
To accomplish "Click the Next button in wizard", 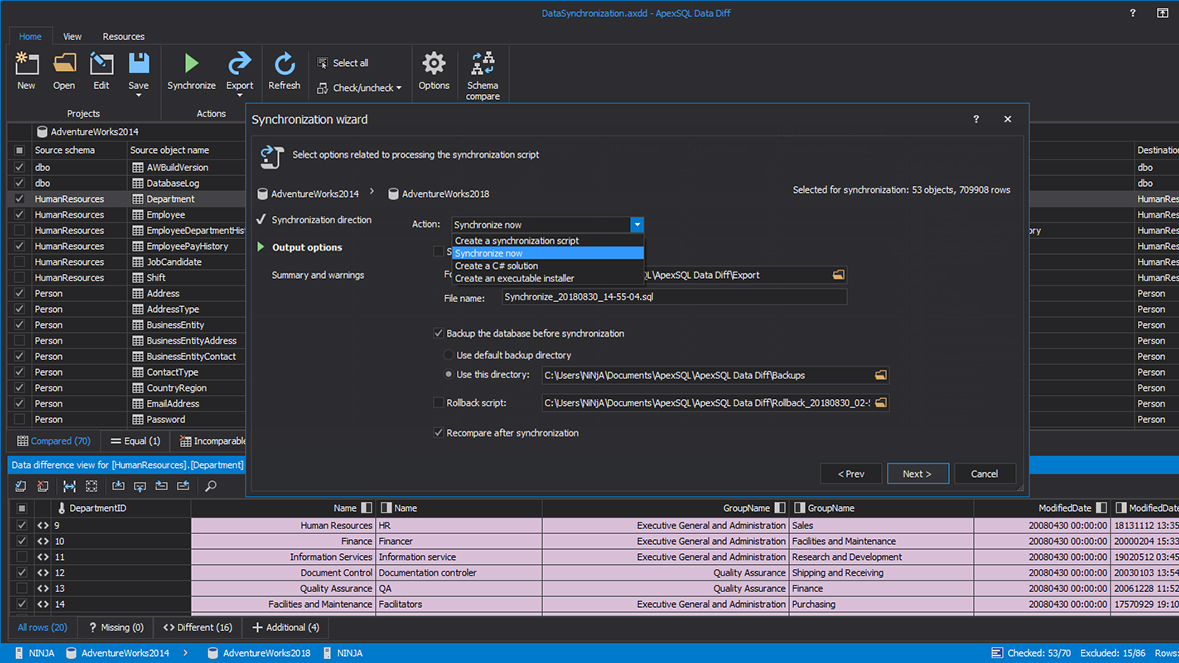I will tap(917, 474).
